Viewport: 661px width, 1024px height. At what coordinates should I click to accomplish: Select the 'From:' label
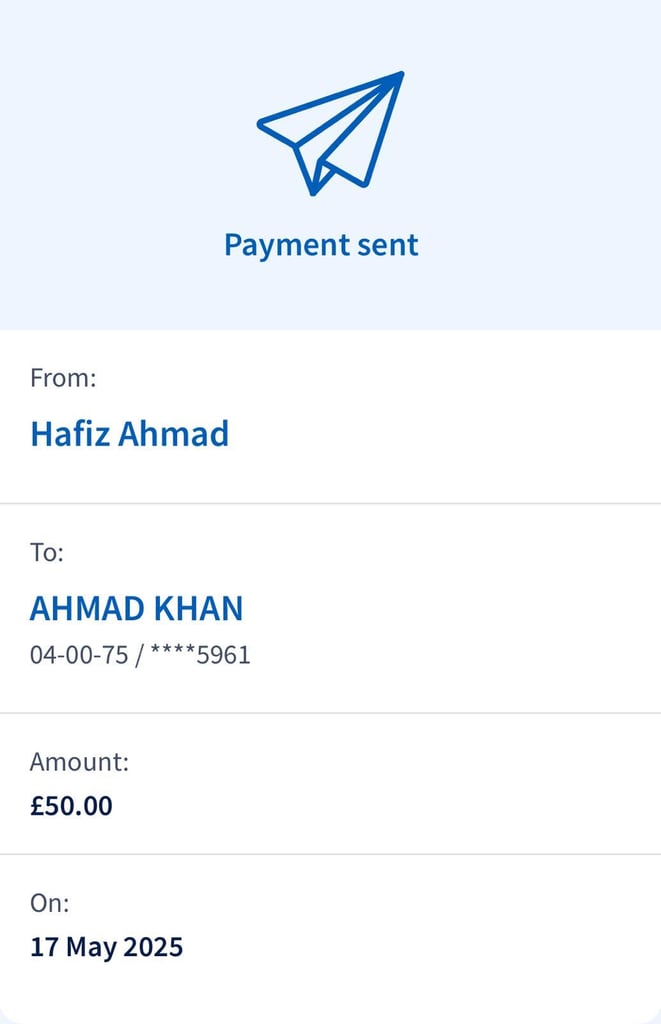(63, 378)
